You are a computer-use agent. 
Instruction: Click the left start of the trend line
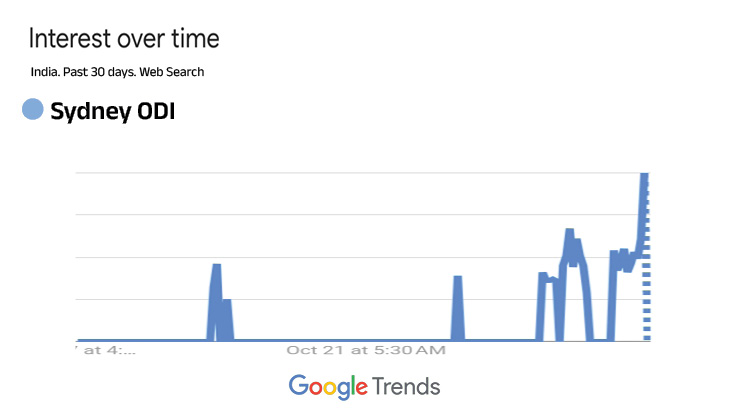pyautogui.click(x=79, y=341)
